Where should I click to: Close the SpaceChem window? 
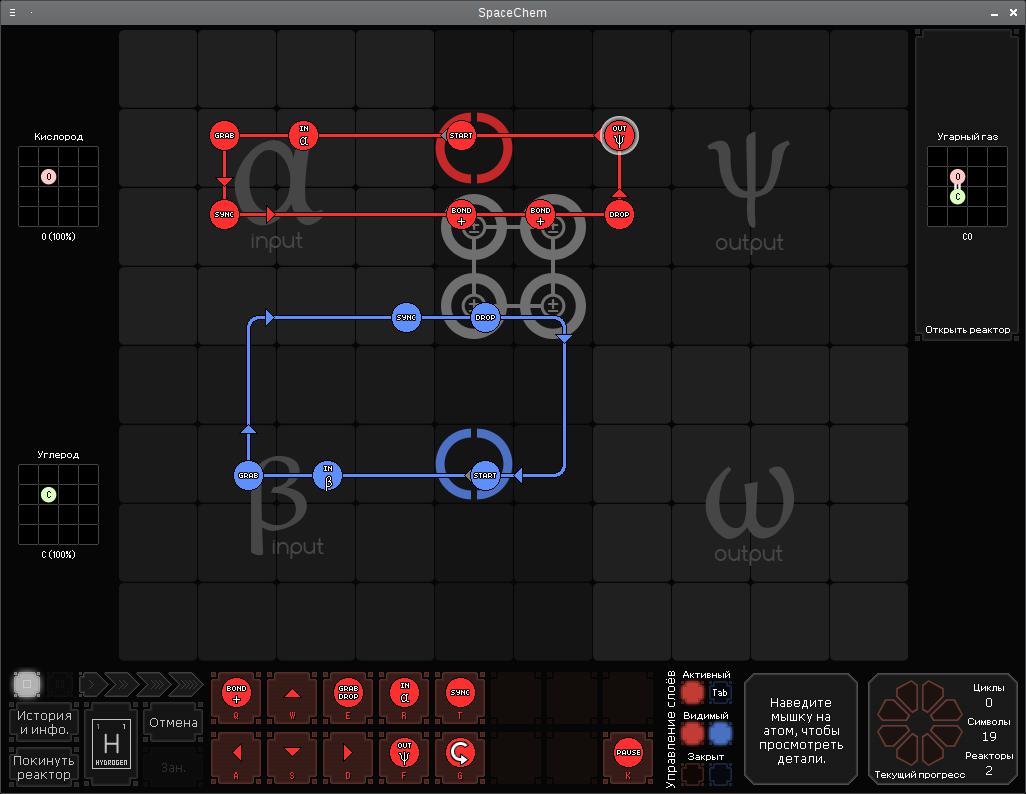(1013, 12)
